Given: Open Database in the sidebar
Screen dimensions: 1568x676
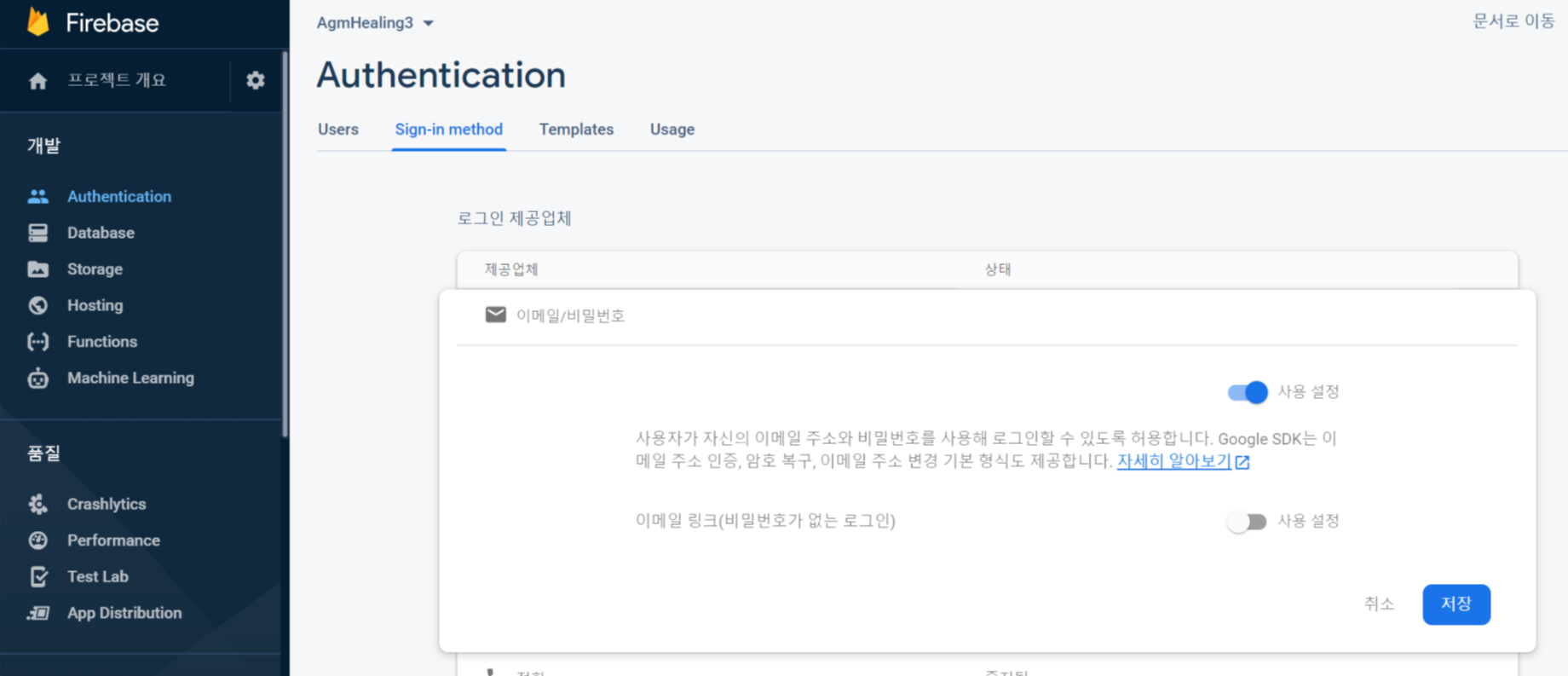Looking at the screenshot, I should (x=101, y=233).
